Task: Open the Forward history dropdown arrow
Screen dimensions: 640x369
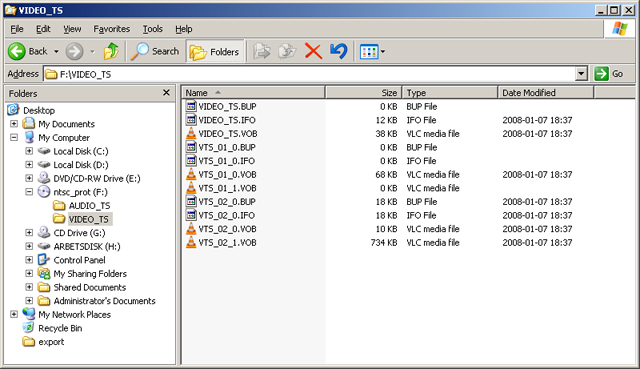Action: click(x=92, y=52)
